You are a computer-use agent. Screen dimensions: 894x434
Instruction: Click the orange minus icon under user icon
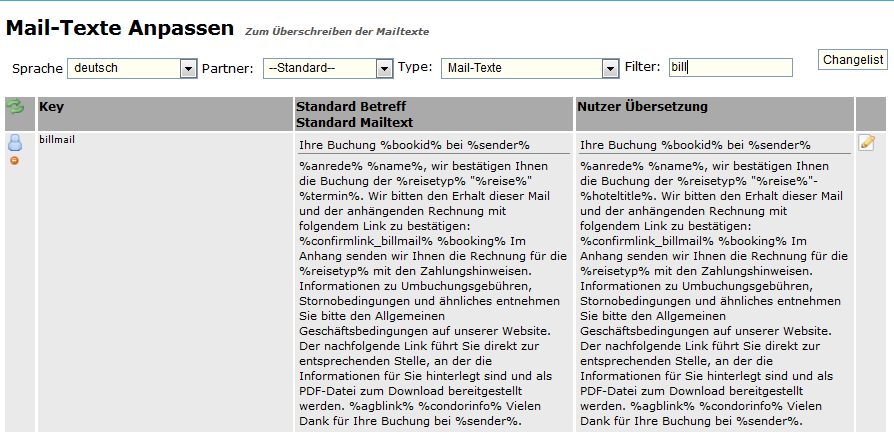15,160
